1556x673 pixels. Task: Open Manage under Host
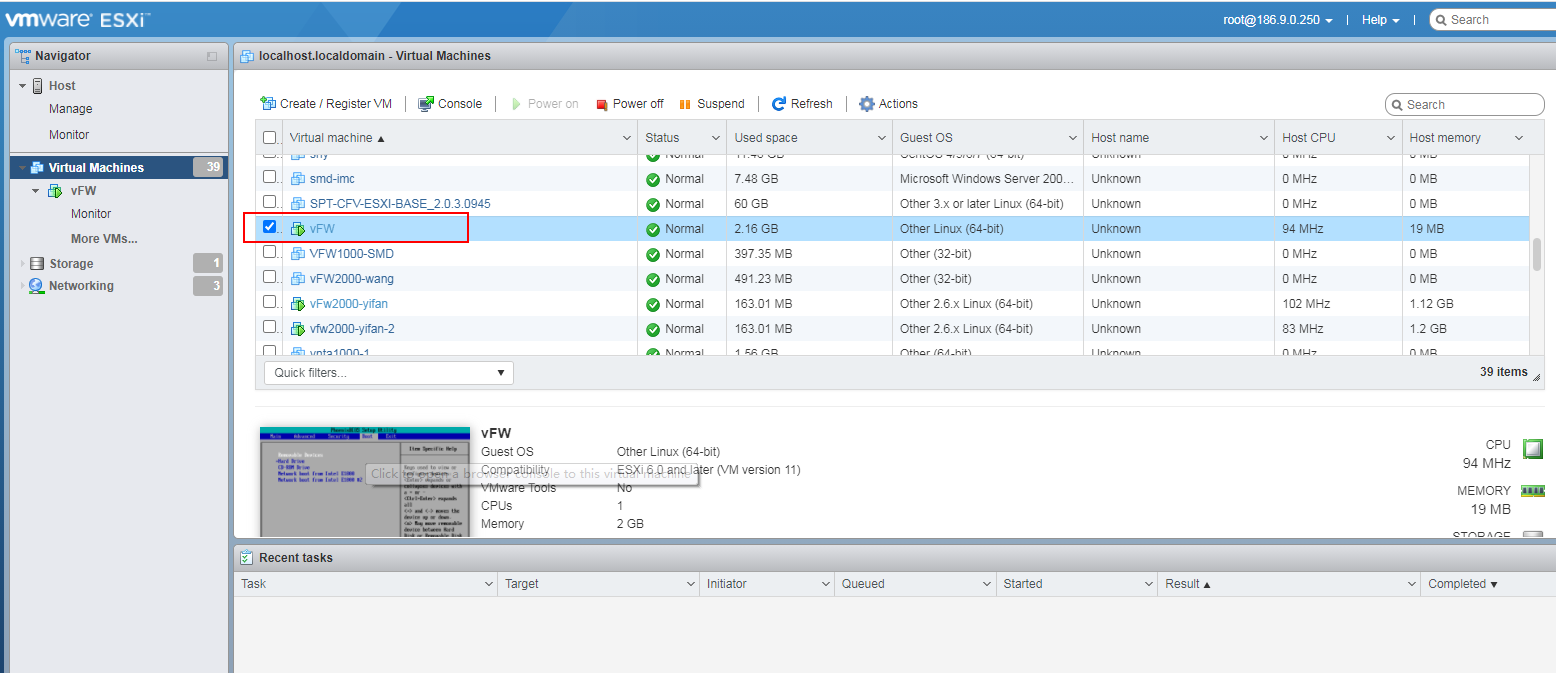(70, 109)
